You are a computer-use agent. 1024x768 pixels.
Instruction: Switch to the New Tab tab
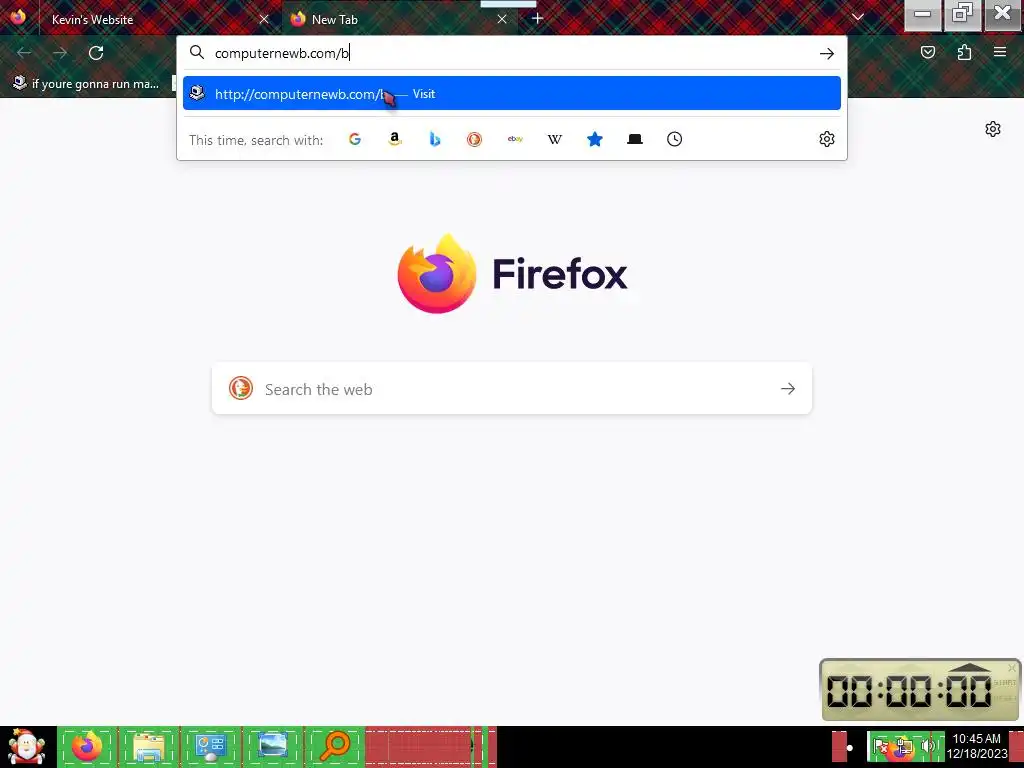[400, 19]
